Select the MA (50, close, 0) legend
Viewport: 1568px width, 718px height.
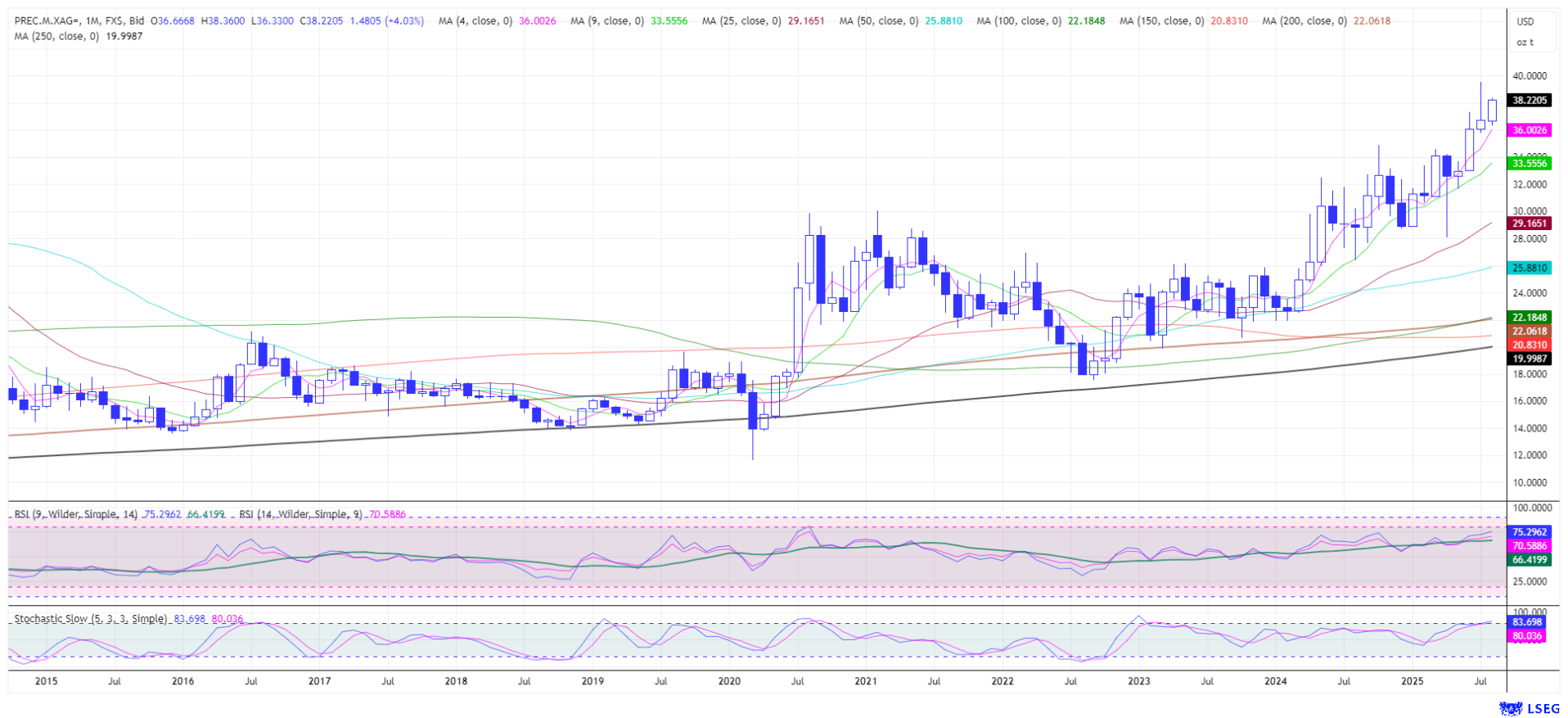(878, 20)
